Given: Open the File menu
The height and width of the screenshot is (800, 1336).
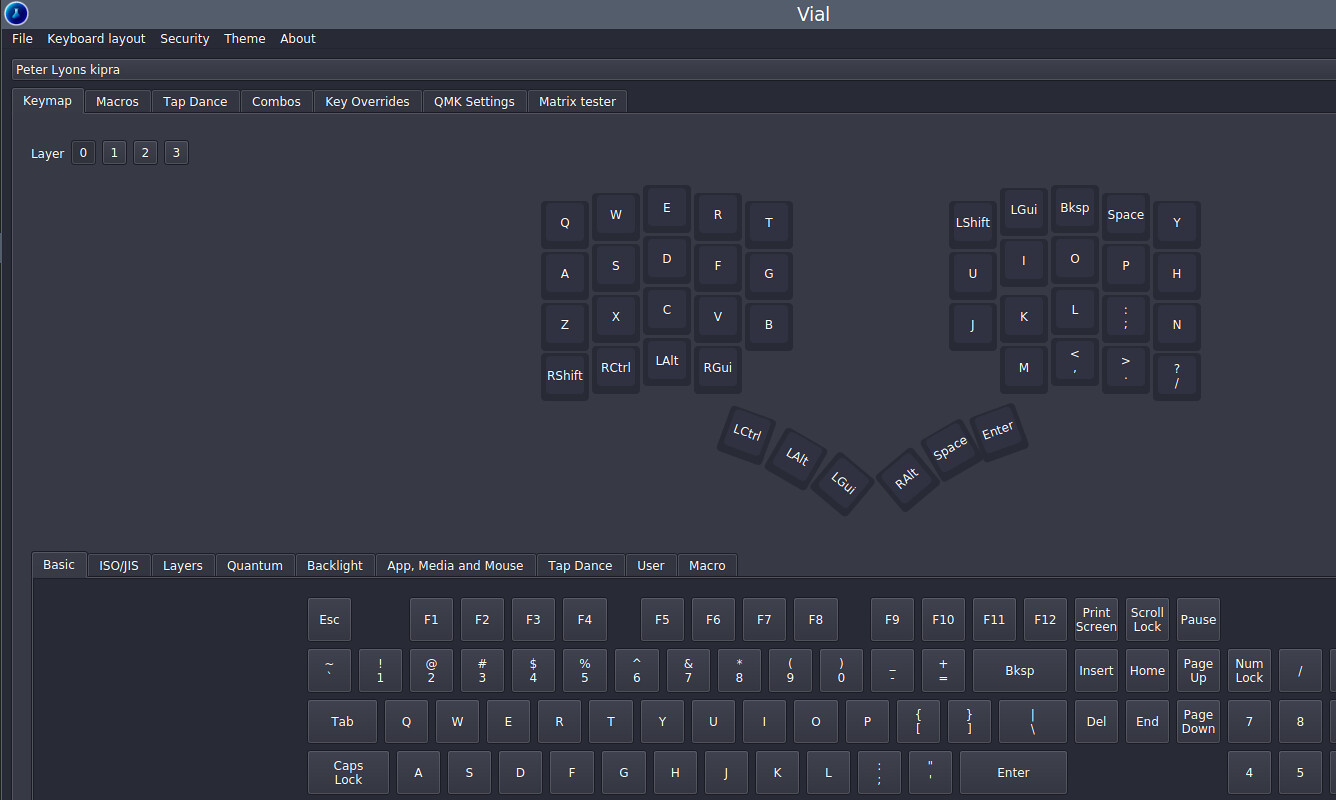Looking at the screenshot, I should [x=22, y=39].
